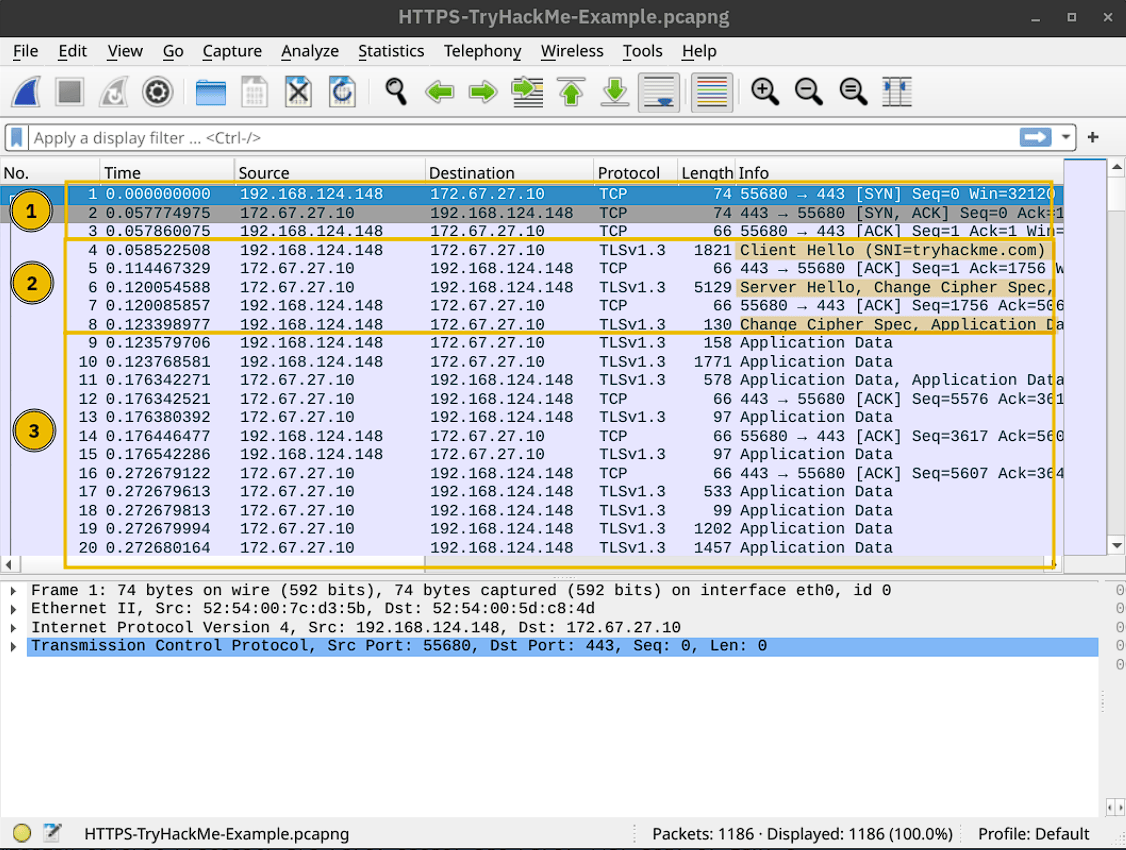Image resolution: width=1126 pixels, height=850 pixels.
Task: Start capturing packets with shark fin icon
Action: coord(26,92)
